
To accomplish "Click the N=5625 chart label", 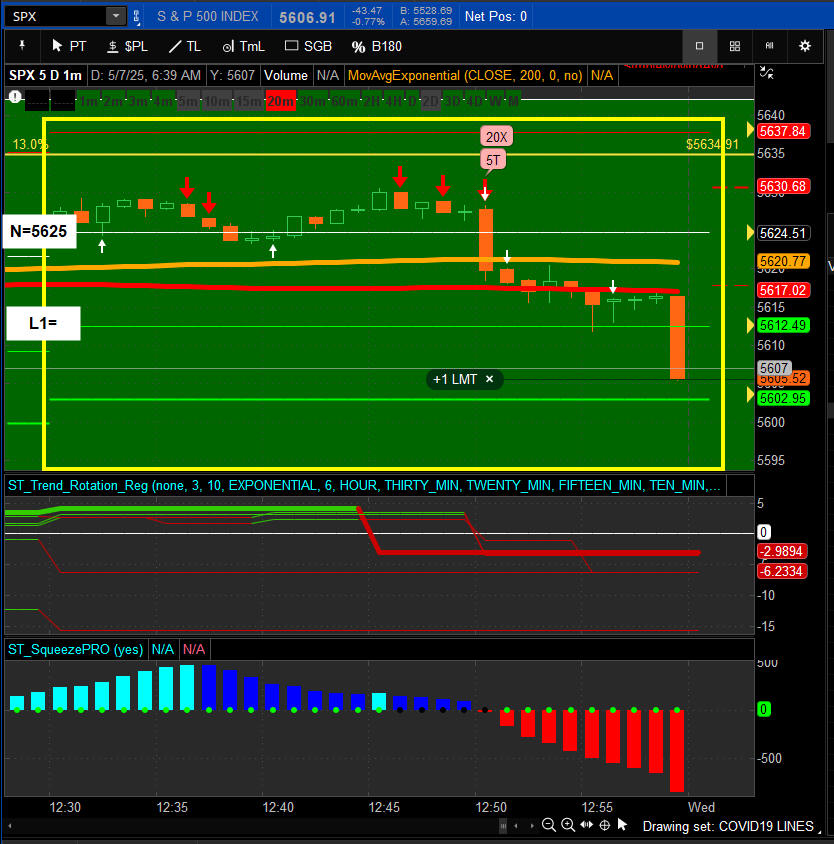I will 39,231.
